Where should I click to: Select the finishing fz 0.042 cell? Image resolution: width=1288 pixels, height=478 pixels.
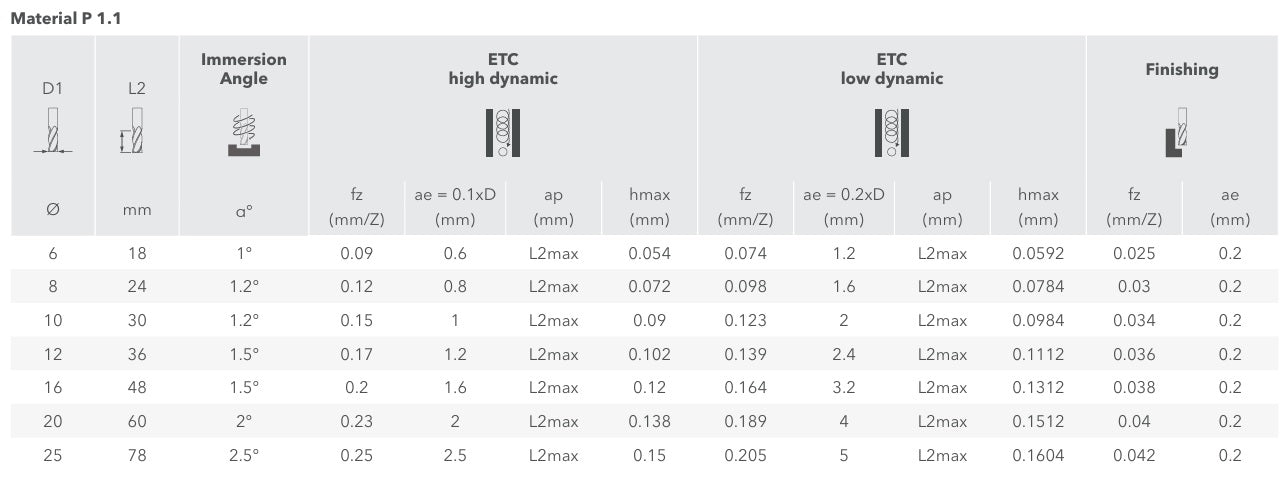[1134, 455]
